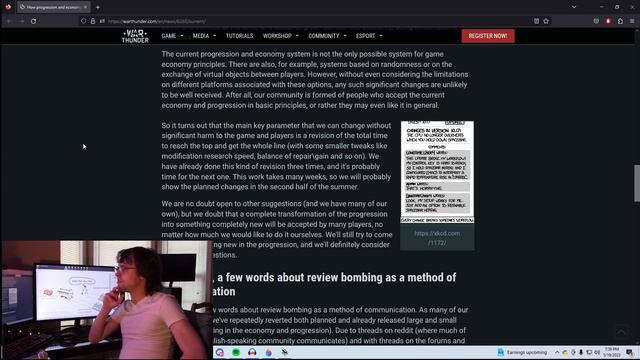Image resolution: width=640 pixels, height=360 pixels.
Task: Reload the page with the refresh icon
Action: click(x=33, y=21)
